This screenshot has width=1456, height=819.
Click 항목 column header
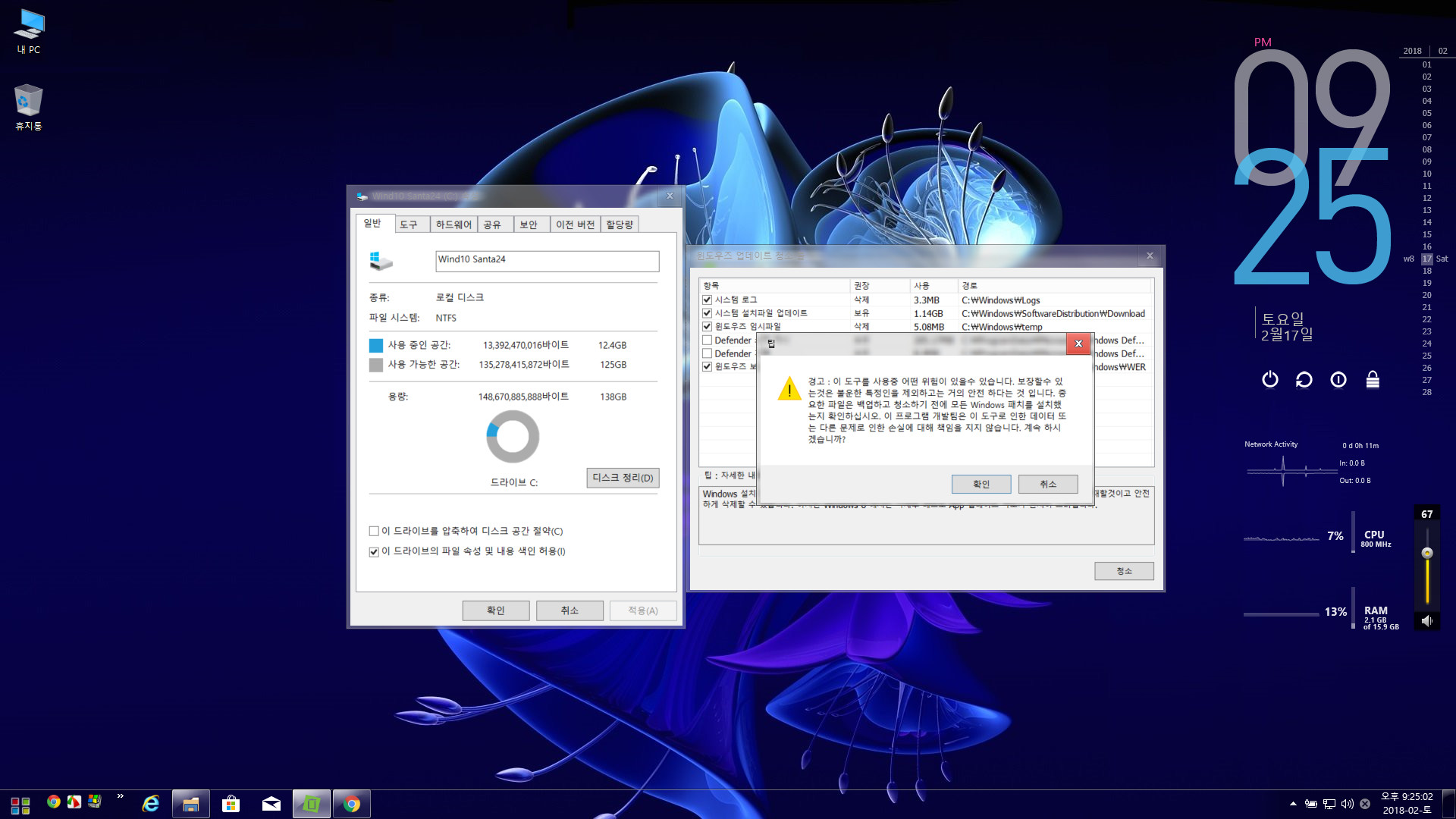pyautogui.click(x=774, y=286)
